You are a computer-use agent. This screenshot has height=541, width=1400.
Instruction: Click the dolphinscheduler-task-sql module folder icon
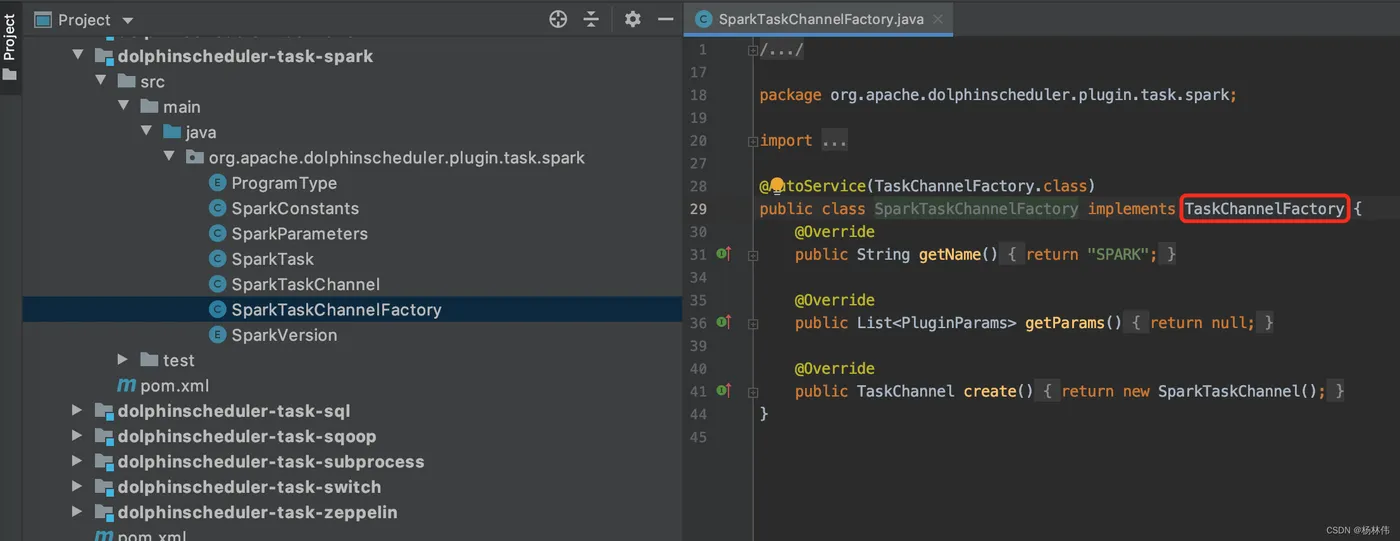(104, 411)
